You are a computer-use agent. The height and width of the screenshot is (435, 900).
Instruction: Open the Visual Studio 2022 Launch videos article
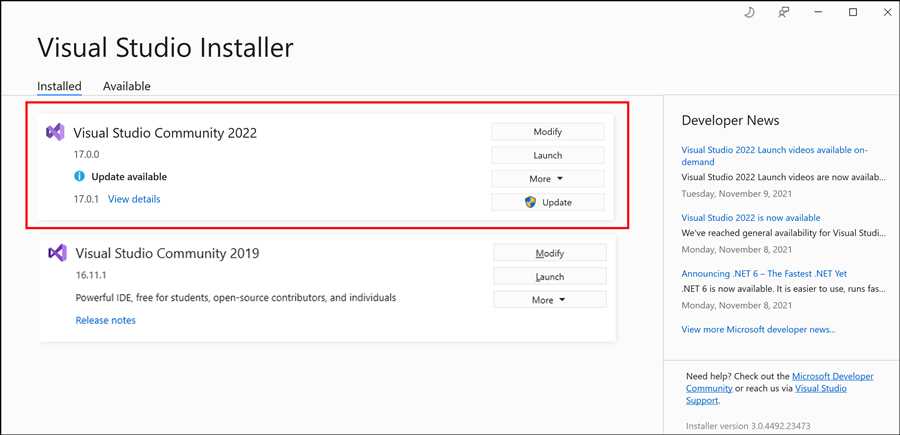(x=775, y=156)
